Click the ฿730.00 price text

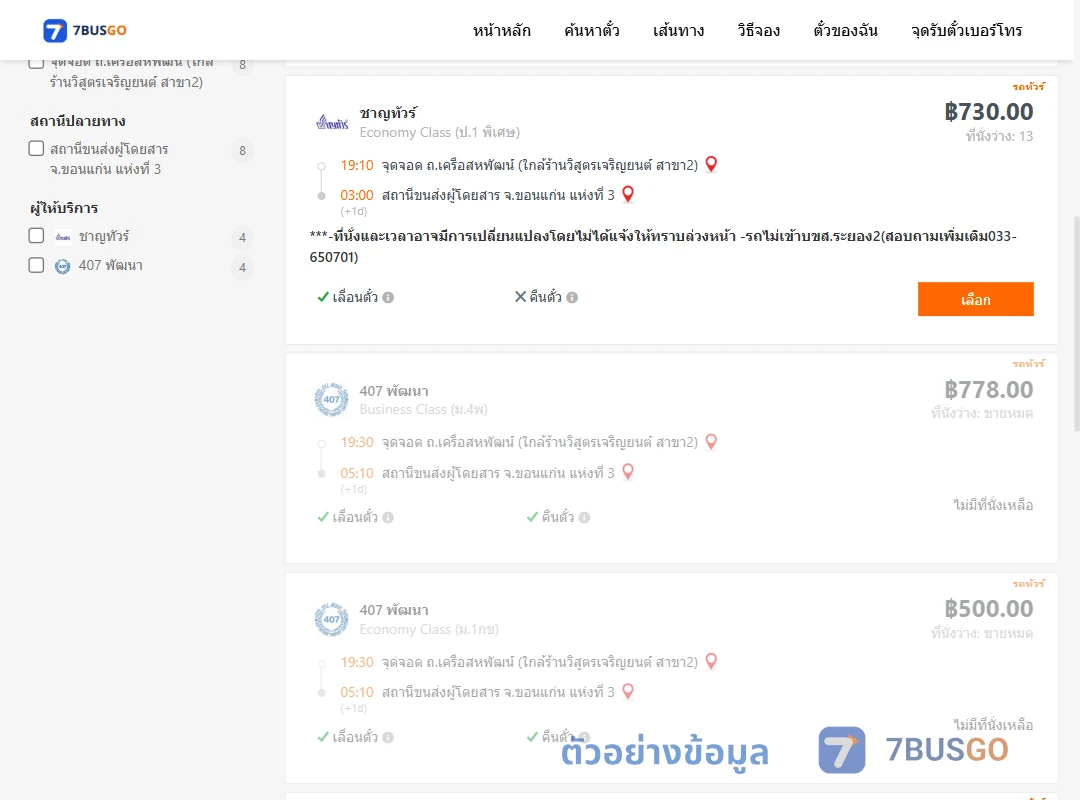988,112
